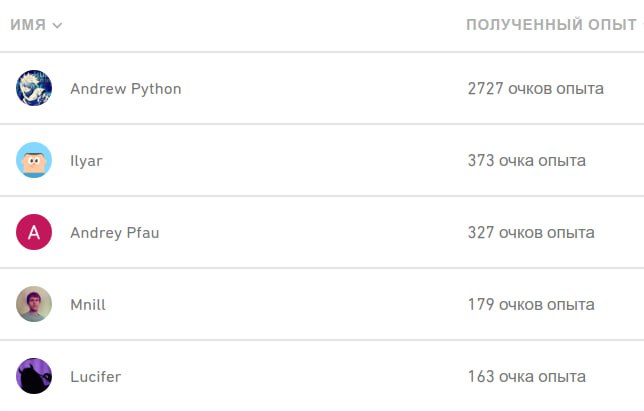Open Andrew Python's profile name link

pyautogui.click(x=126, y=89)
